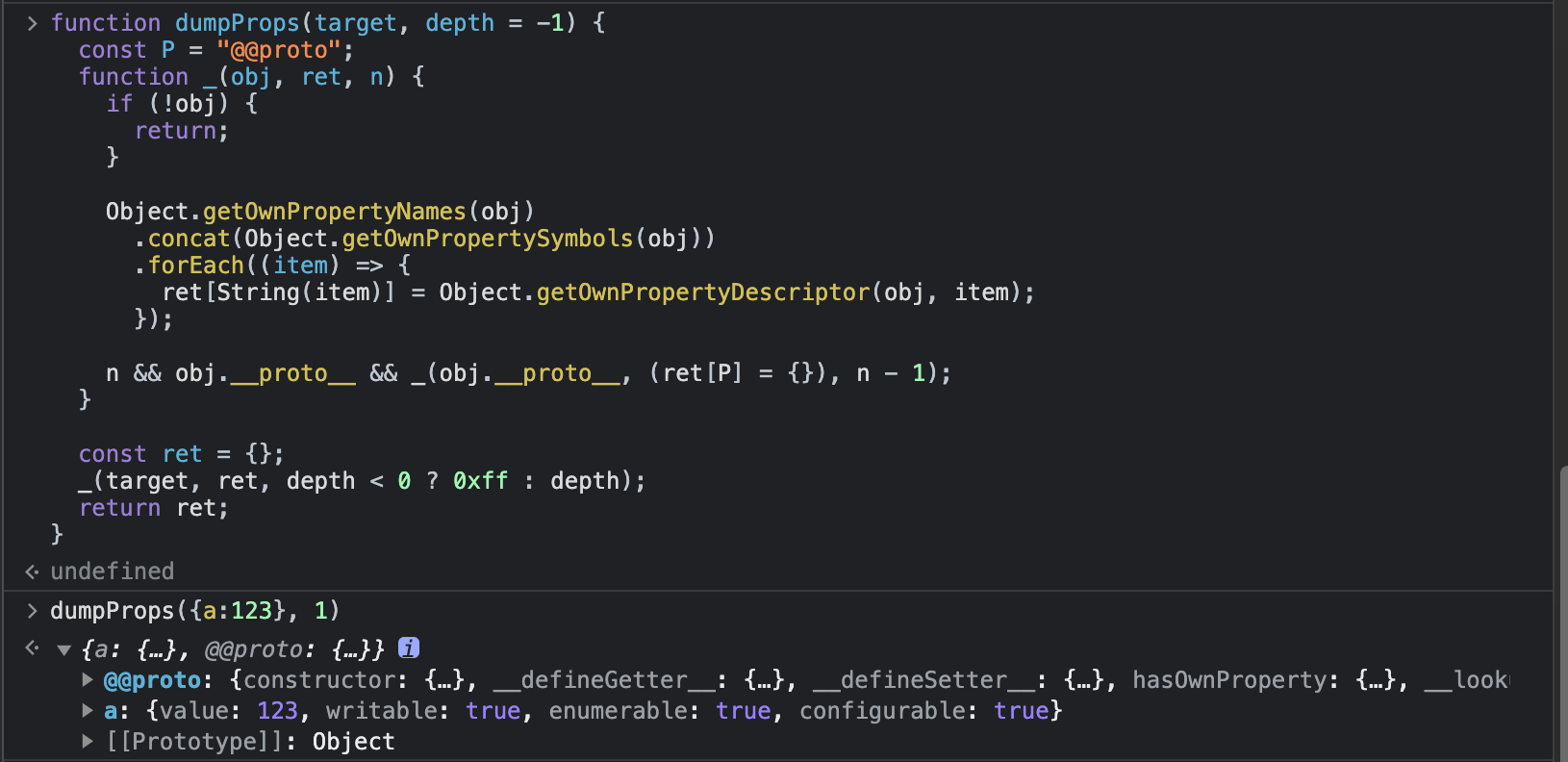This screenshot has height=762, width=1568.
Task: Click the vertical console scrollbar
Action: [1560, 606]
